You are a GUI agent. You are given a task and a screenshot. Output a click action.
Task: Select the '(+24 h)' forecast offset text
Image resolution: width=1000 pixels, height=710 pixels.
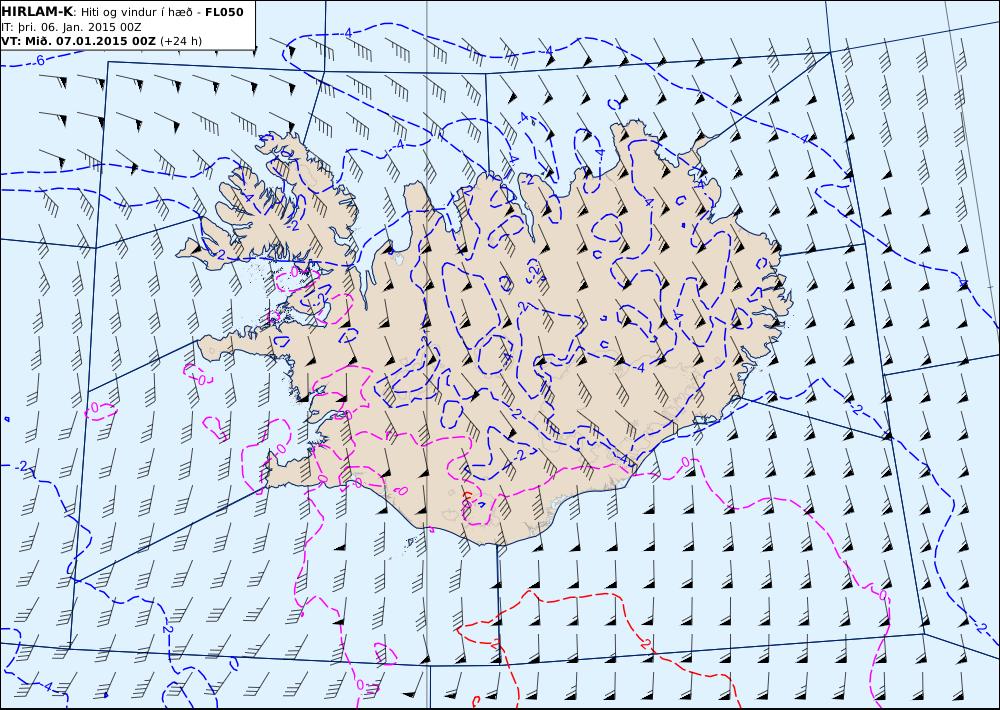tap(180, 41)
